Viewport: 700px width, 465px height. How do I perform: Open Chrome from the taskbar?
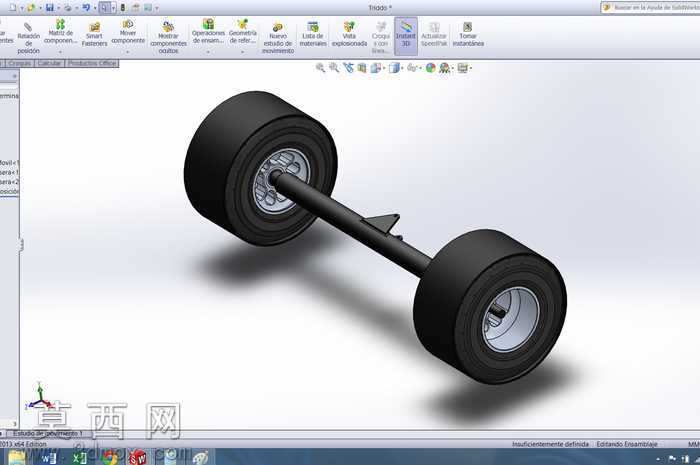tap(109, 458)
